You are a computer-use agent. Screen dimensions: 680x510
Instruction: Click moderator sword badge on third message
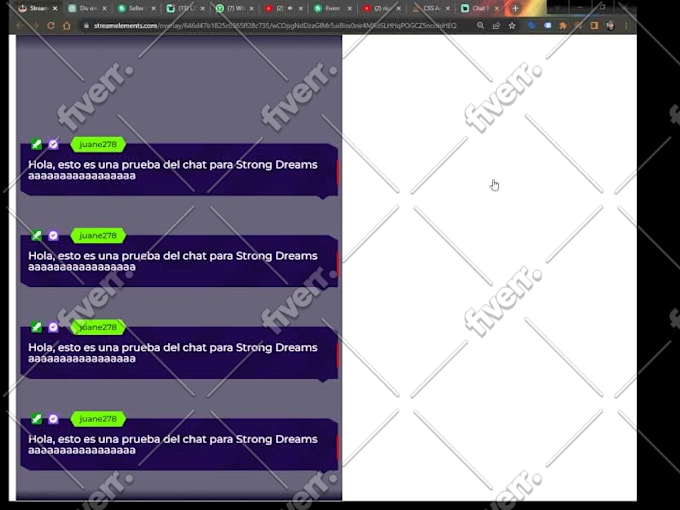click(x=36, y=327)
